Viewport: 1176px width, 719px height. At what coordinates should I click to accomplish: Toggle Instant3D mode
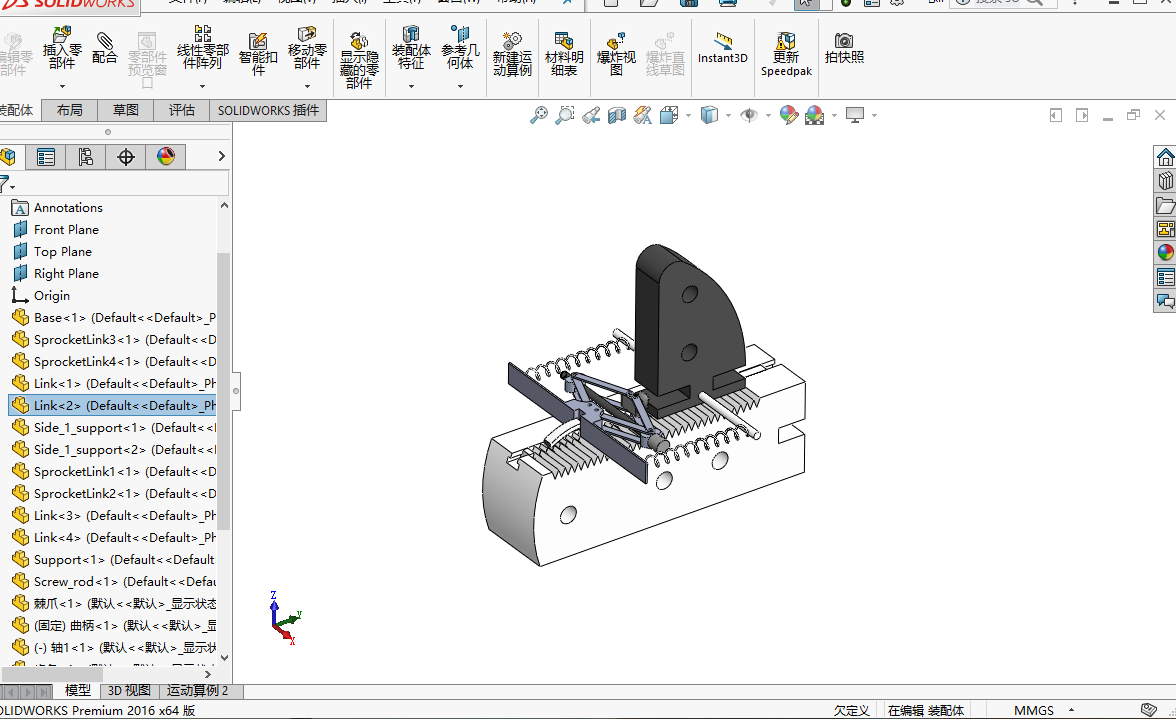(722, 49)
